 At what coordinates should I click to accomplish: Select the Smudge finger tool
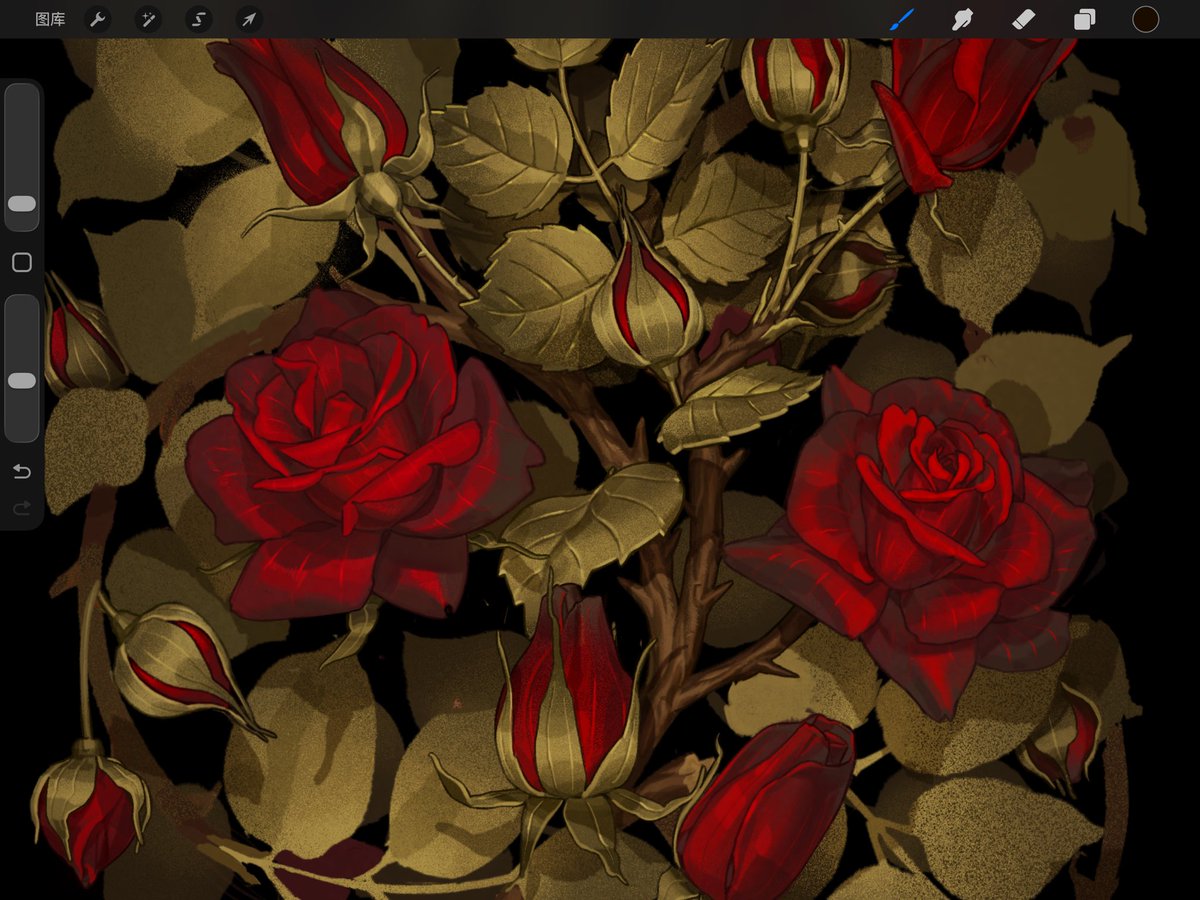click(962, 19)
